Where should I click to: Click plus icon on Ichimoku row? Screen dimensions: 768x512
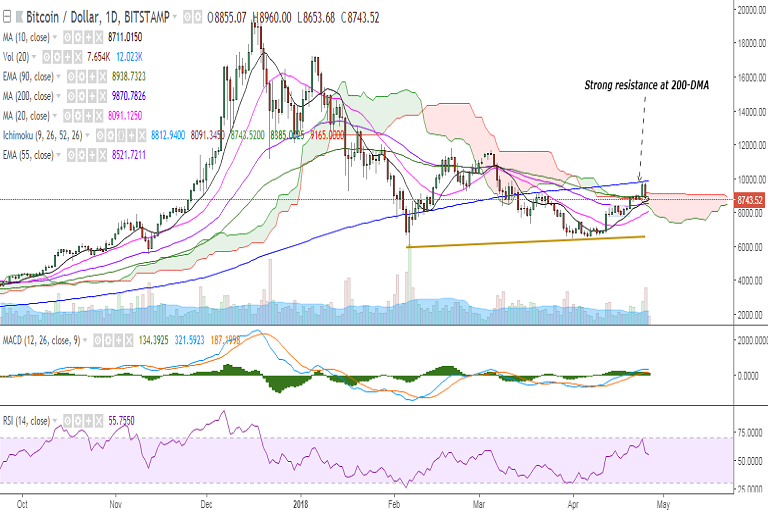tap(132, 135)
